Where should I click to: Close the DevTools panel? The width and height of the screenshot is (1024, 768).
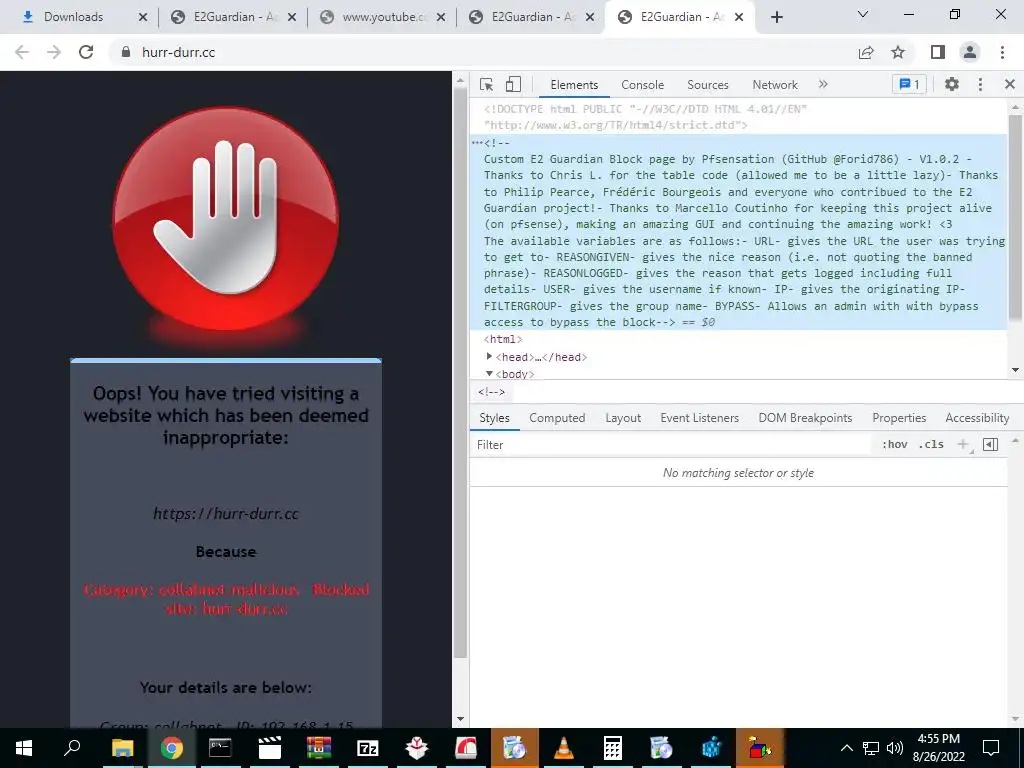click(x=1010, y=84)
